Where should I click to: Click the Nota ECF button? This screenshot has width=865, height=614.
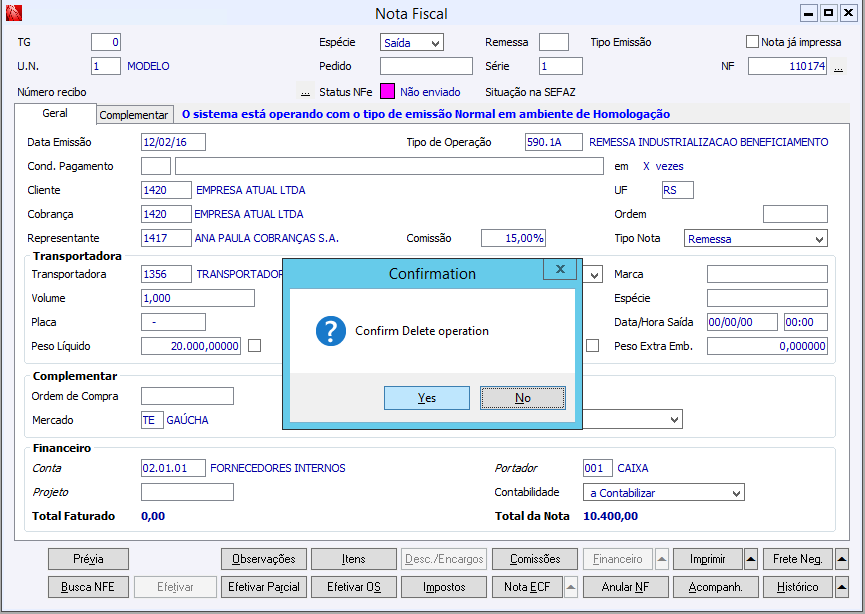coord(527,587)
